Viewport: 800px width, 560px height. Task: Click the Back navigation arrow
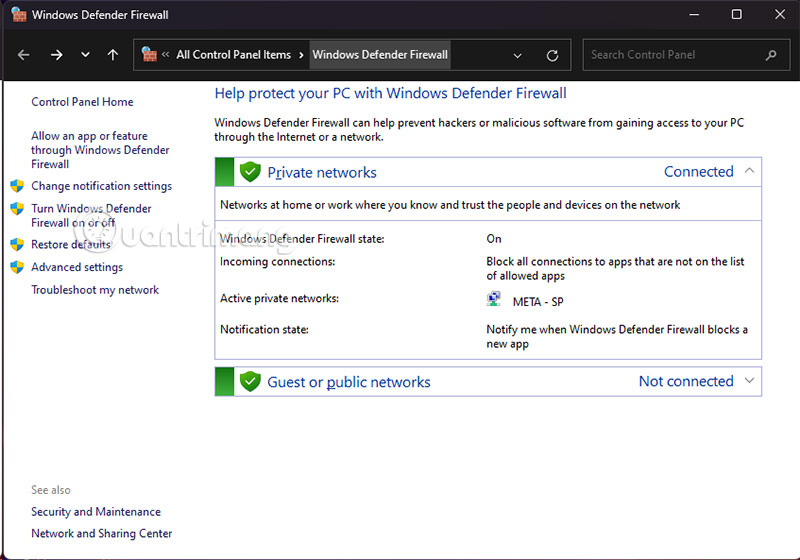tap(24, 55)
